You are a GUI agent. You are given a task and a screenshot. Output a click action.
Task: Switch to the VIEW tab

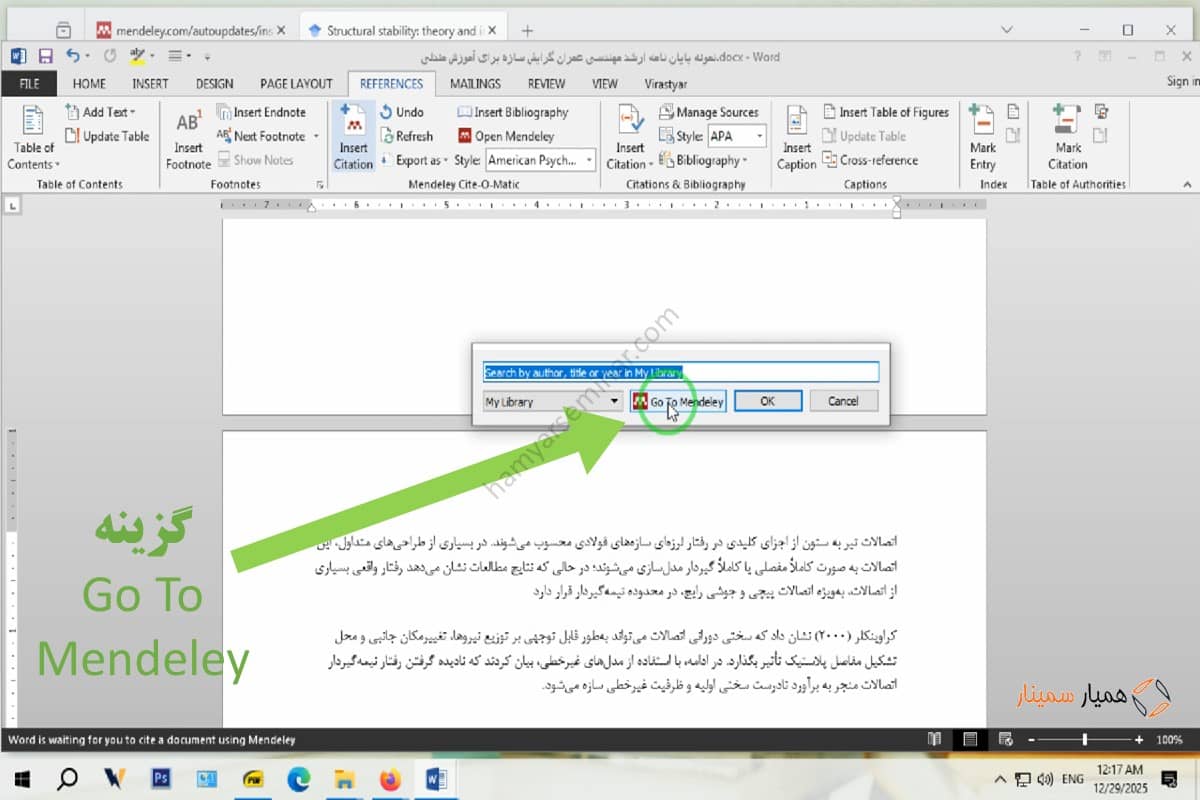coord(604,84)
